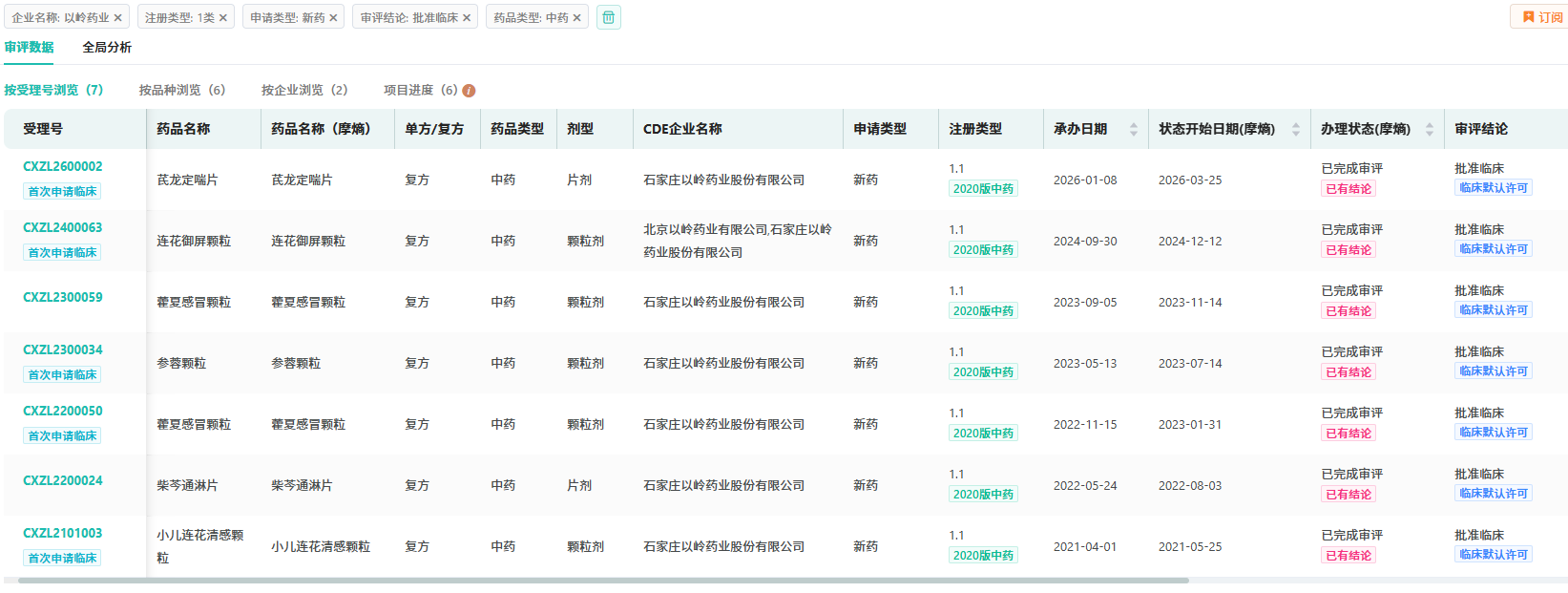Click the trash icon to clear all filters
The height and width of the screenshot is (593, 1568).
[x=609, y=17]
